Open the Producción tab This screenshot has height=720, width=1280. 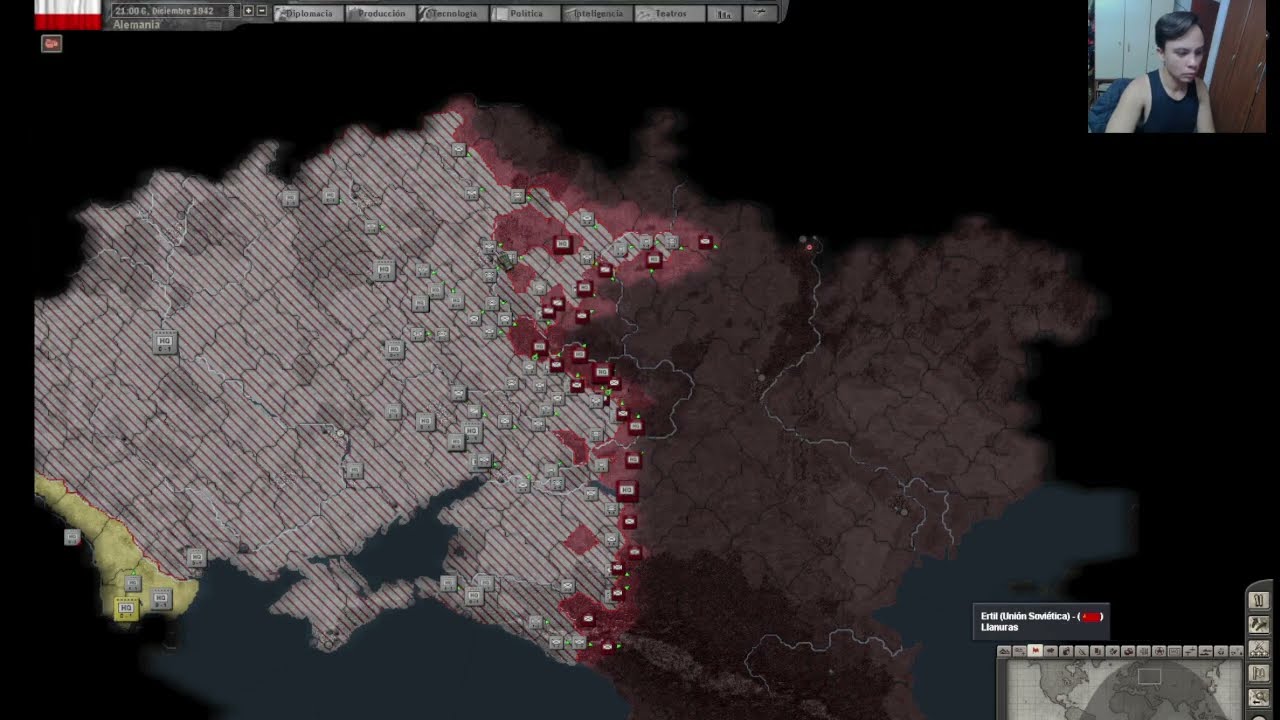pyautogui.click(x=382, y=13)
